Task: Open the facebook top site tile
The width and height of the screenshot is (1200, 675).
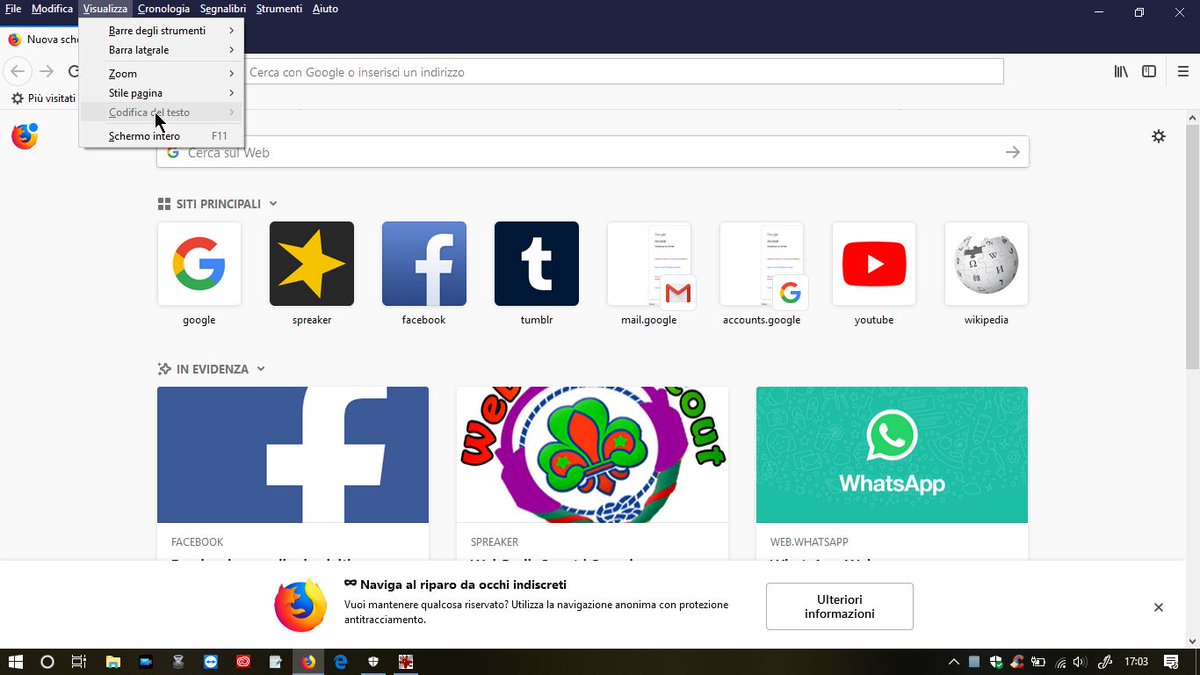Action: point(424,264)
